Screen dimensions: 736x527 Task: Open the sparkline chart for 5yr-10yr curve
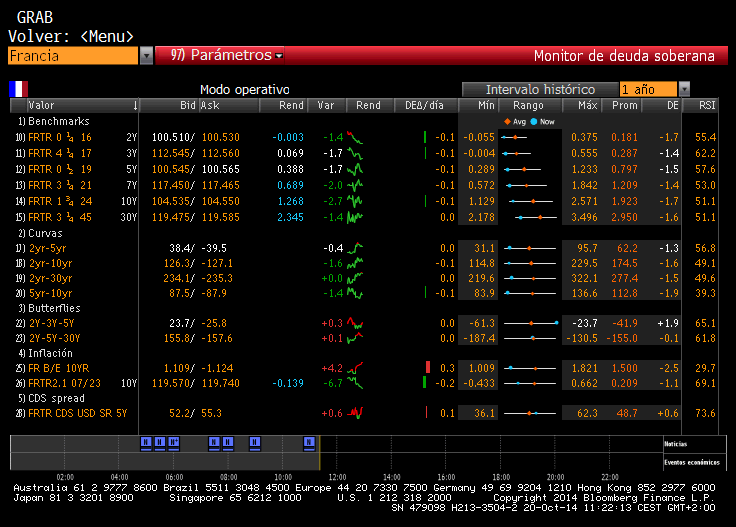(355, 293)
